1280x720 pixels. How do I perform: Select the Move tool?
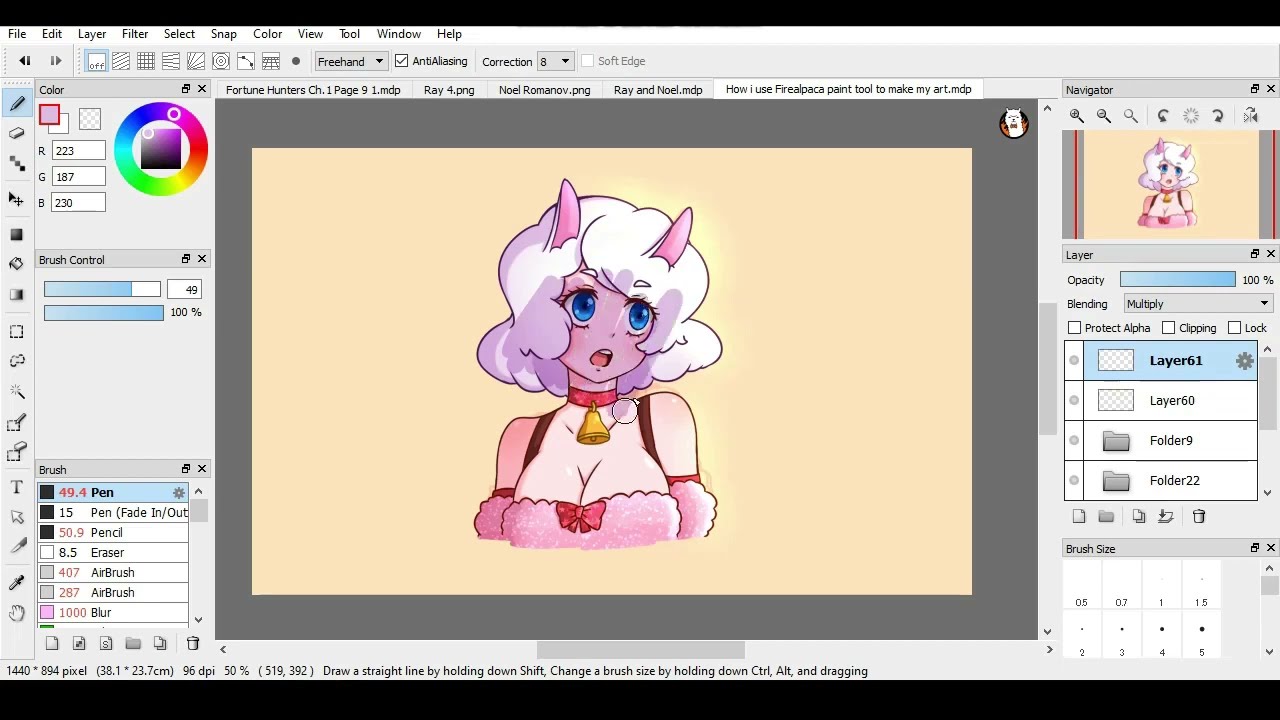click(17, 200)
